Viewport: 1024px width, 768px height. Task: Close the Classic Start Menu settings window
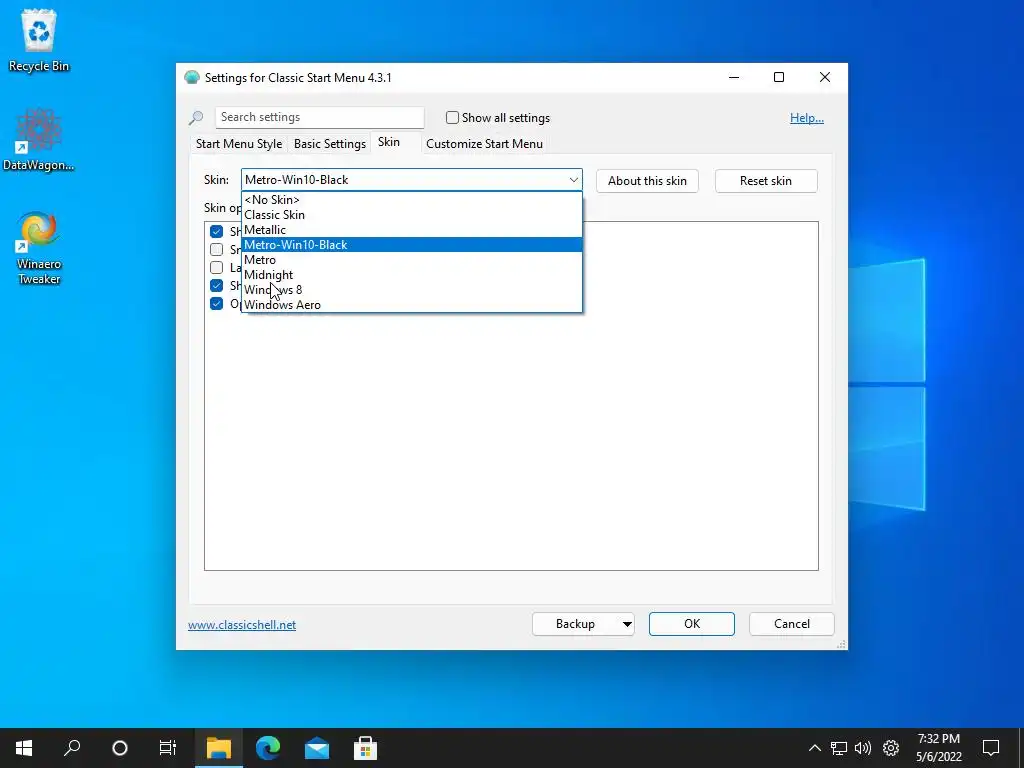pyautogui.click(x=825, y=78)
